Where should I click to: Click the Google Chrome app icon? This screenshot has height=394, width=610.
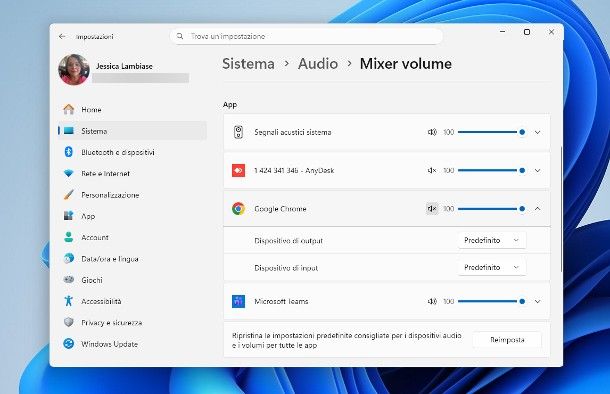click(x=238, y=209)
